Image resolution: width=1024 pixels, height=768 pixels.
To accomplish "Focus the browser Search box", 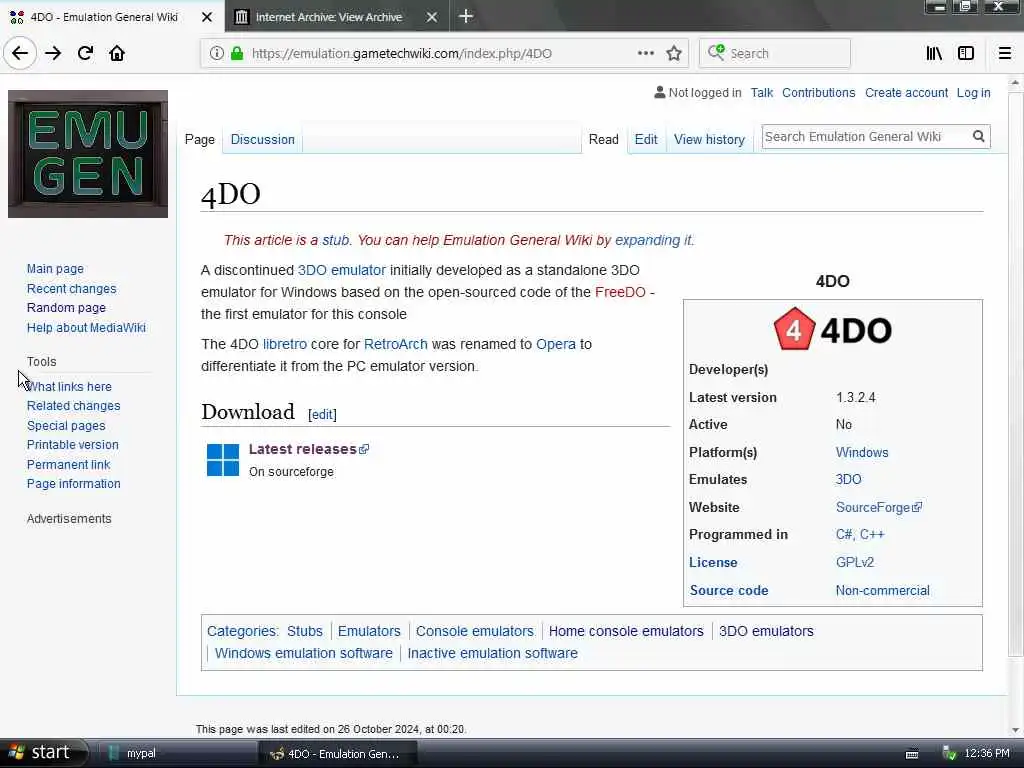I will [x=775, y=54].
